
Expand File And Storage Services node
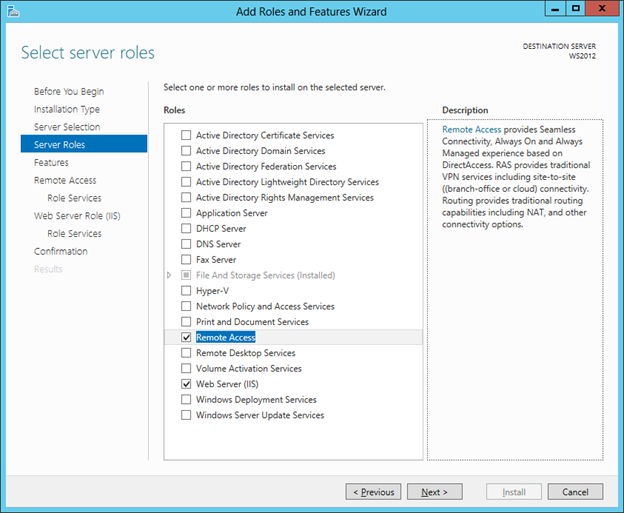(x=169, y=275)
